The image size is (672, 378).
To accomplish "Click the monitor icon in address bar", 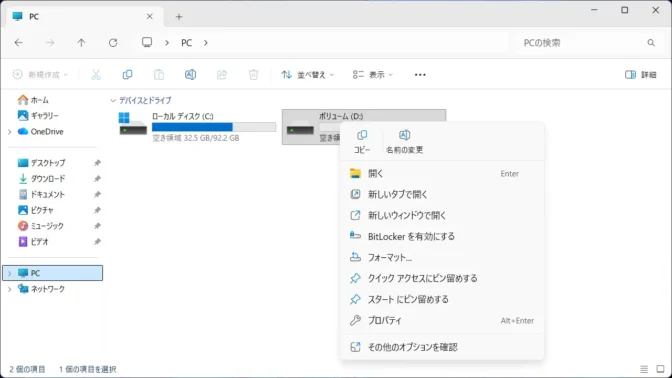I will [147, 42].
